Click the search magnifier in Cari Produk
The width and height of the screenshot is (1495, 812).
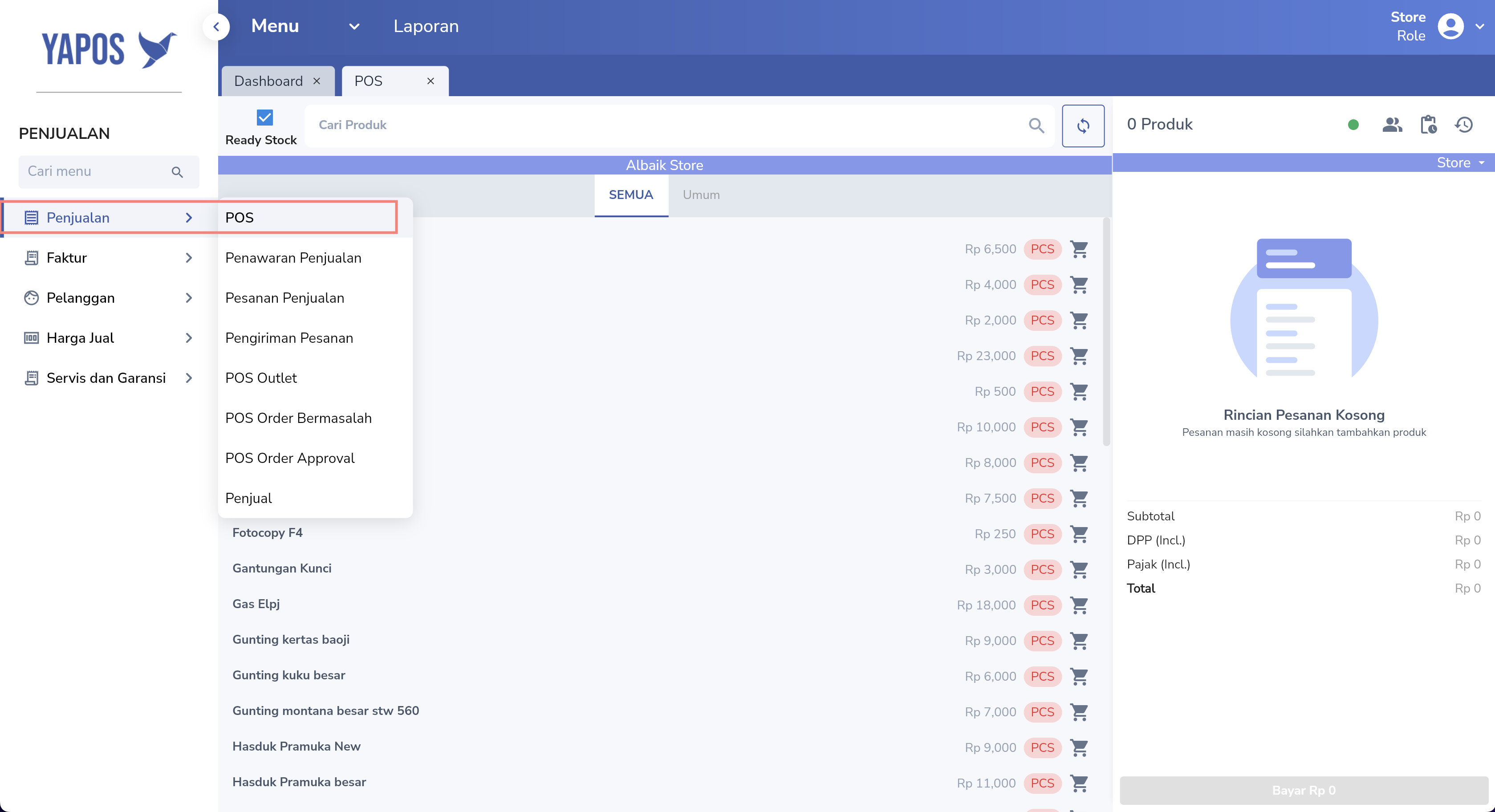[1036, 126]
